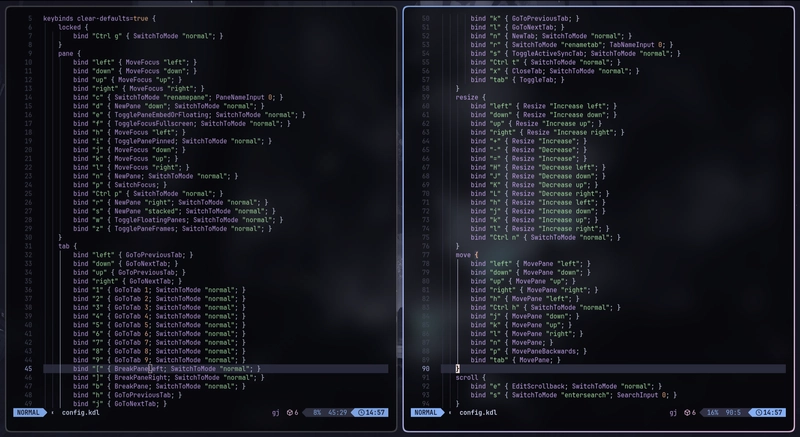Click the 'locked {' block header
The image size is (800, 437).
(x=73, y=27)
